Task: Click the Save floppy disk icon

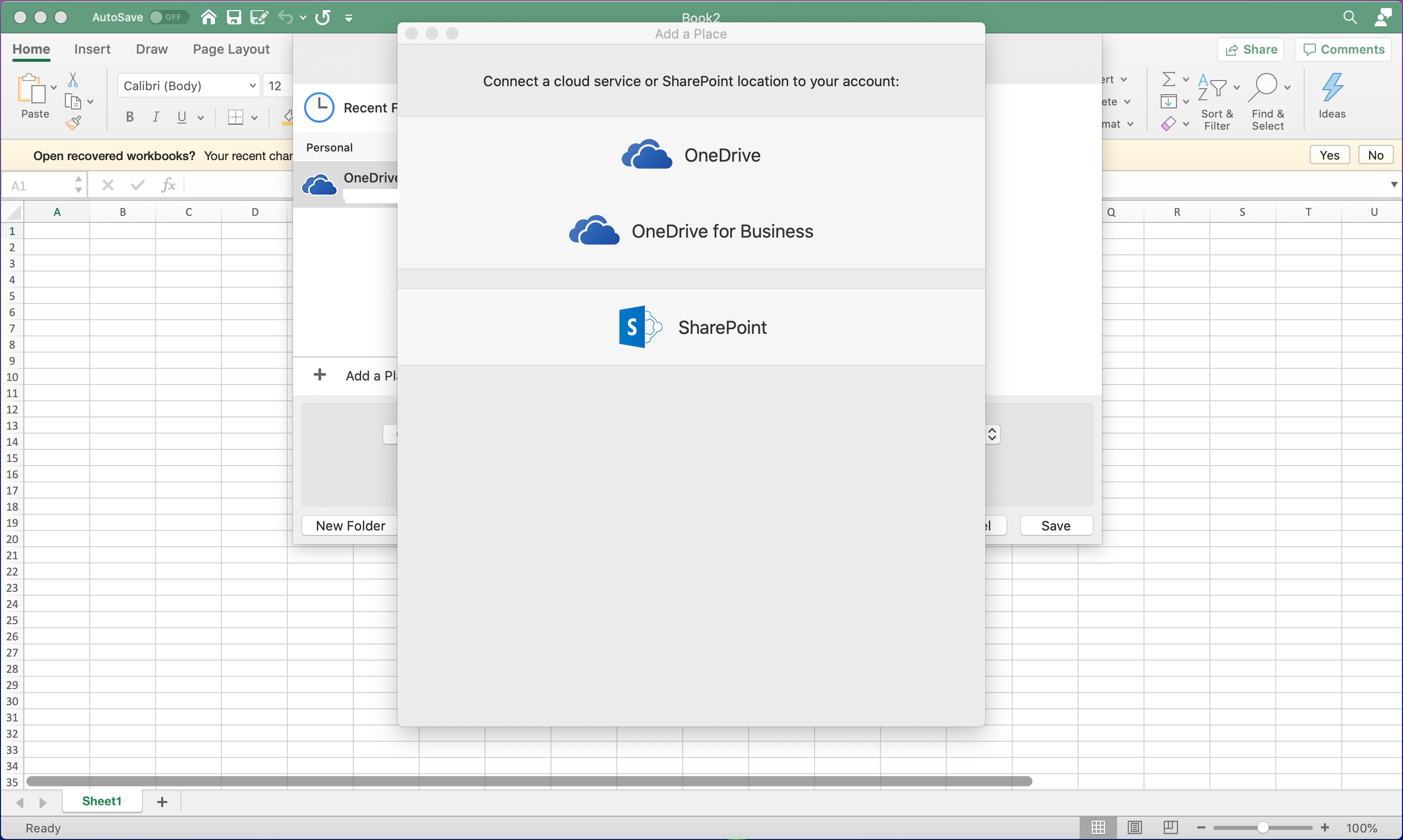Action: (234, 18)
